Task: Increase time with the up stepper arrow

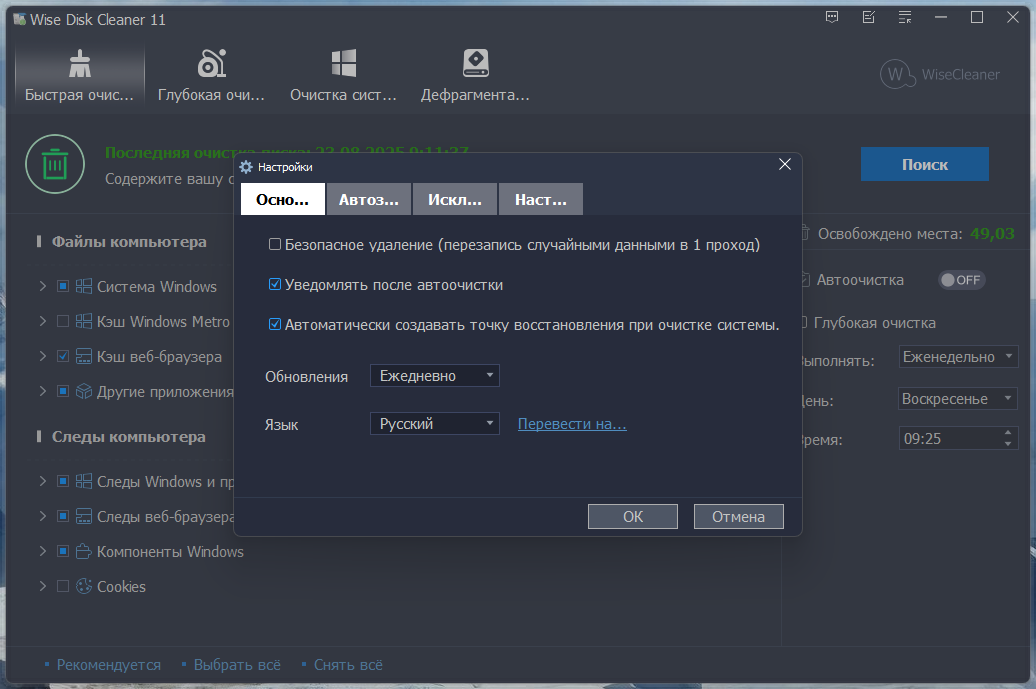Action: tap(1008, 433)
